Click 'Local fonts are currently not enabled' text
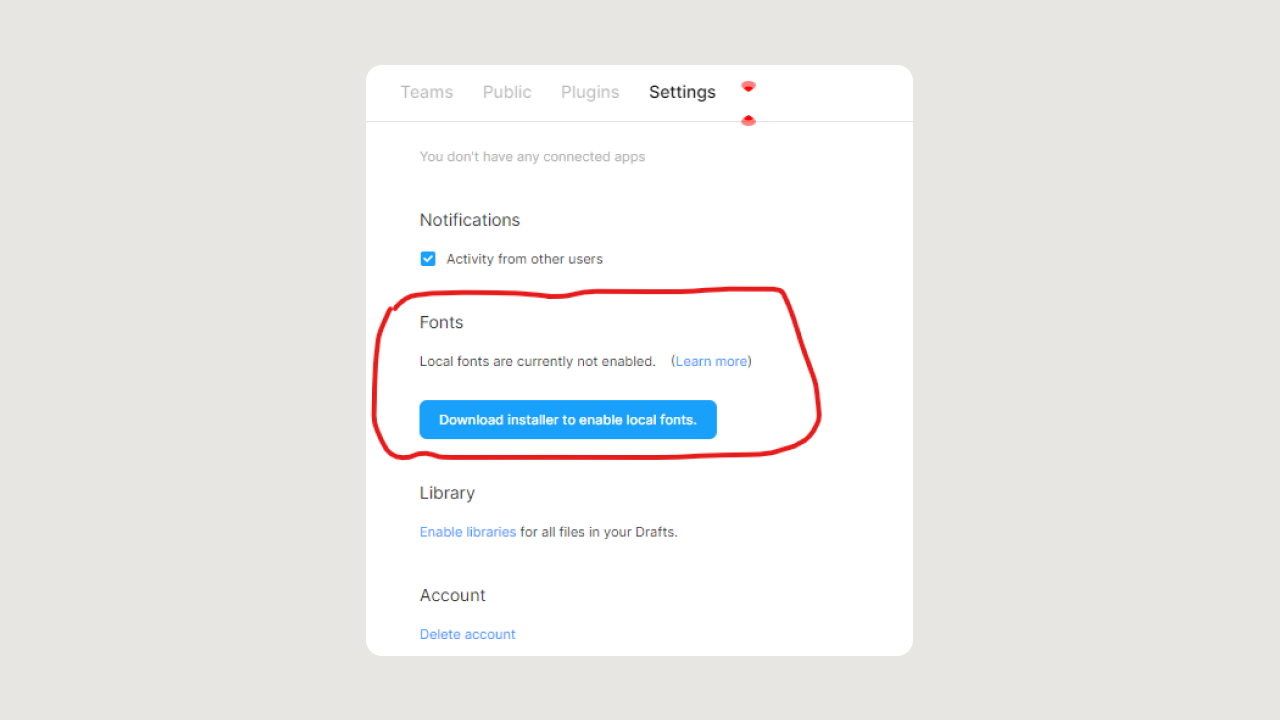This screenshot has width=1280, height=720. point(537,361)
